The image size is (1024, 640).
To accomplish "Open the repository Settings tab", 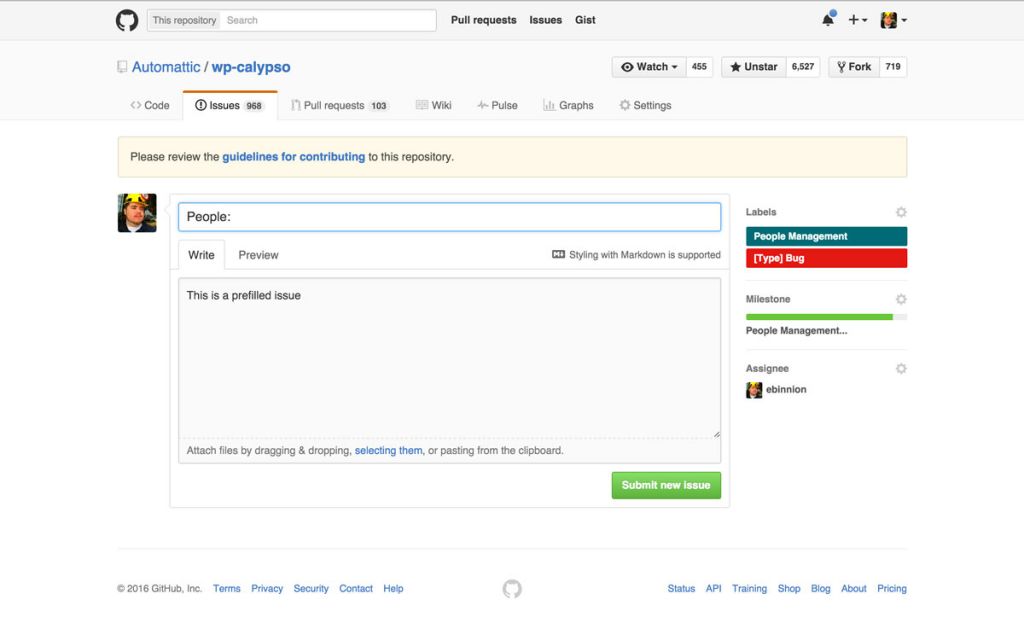I will (645, 105).
